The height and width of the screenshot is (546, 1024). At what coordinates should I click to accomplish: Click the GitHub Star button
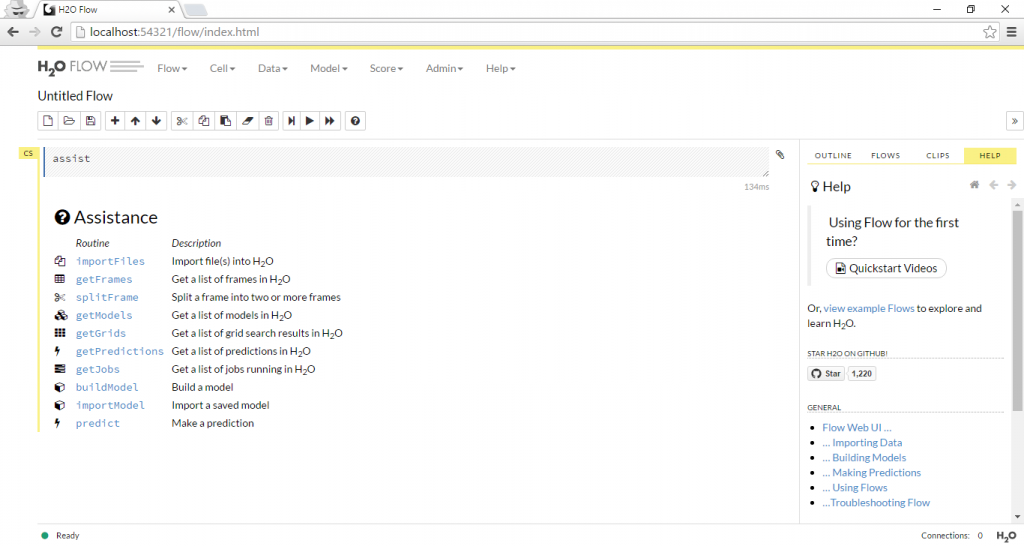pyautogui.click(x=826, y=374)
